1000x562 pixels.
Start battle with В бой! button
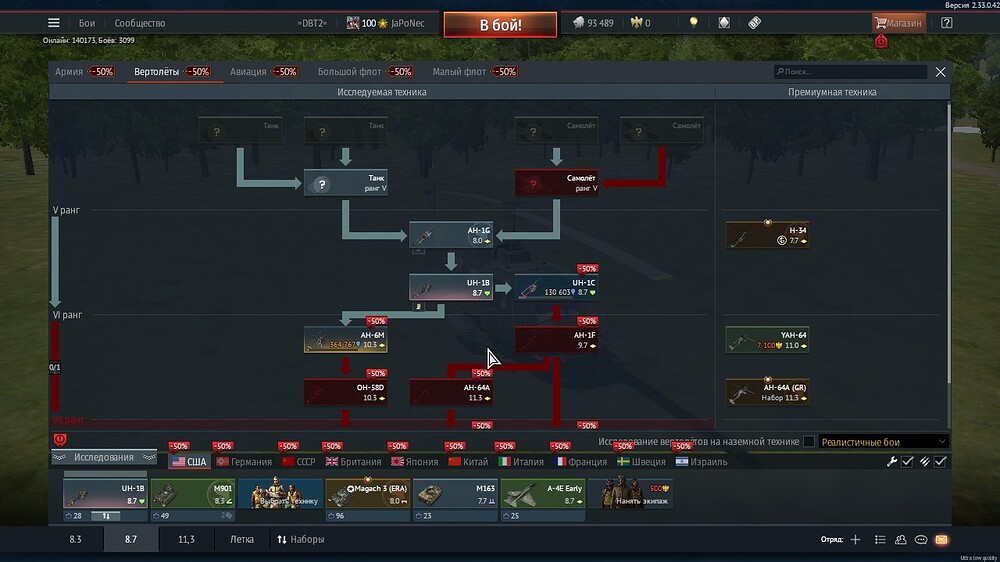500,25
